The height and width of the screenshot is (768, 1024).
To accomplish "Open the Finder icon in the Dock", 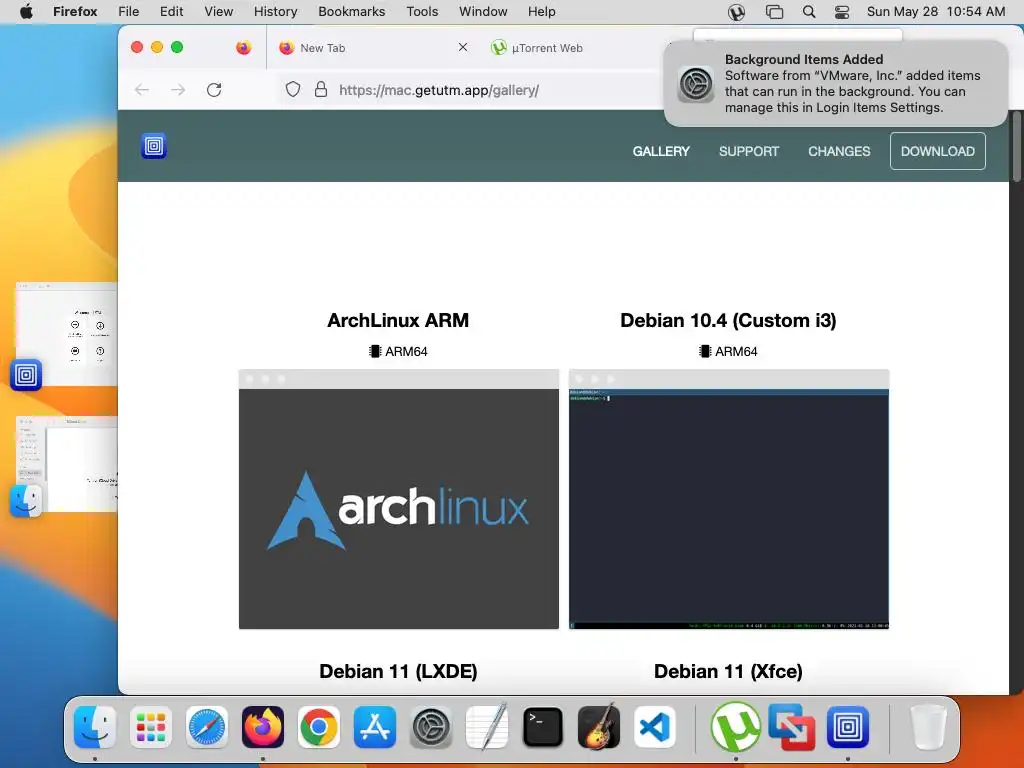I will 95,727.
